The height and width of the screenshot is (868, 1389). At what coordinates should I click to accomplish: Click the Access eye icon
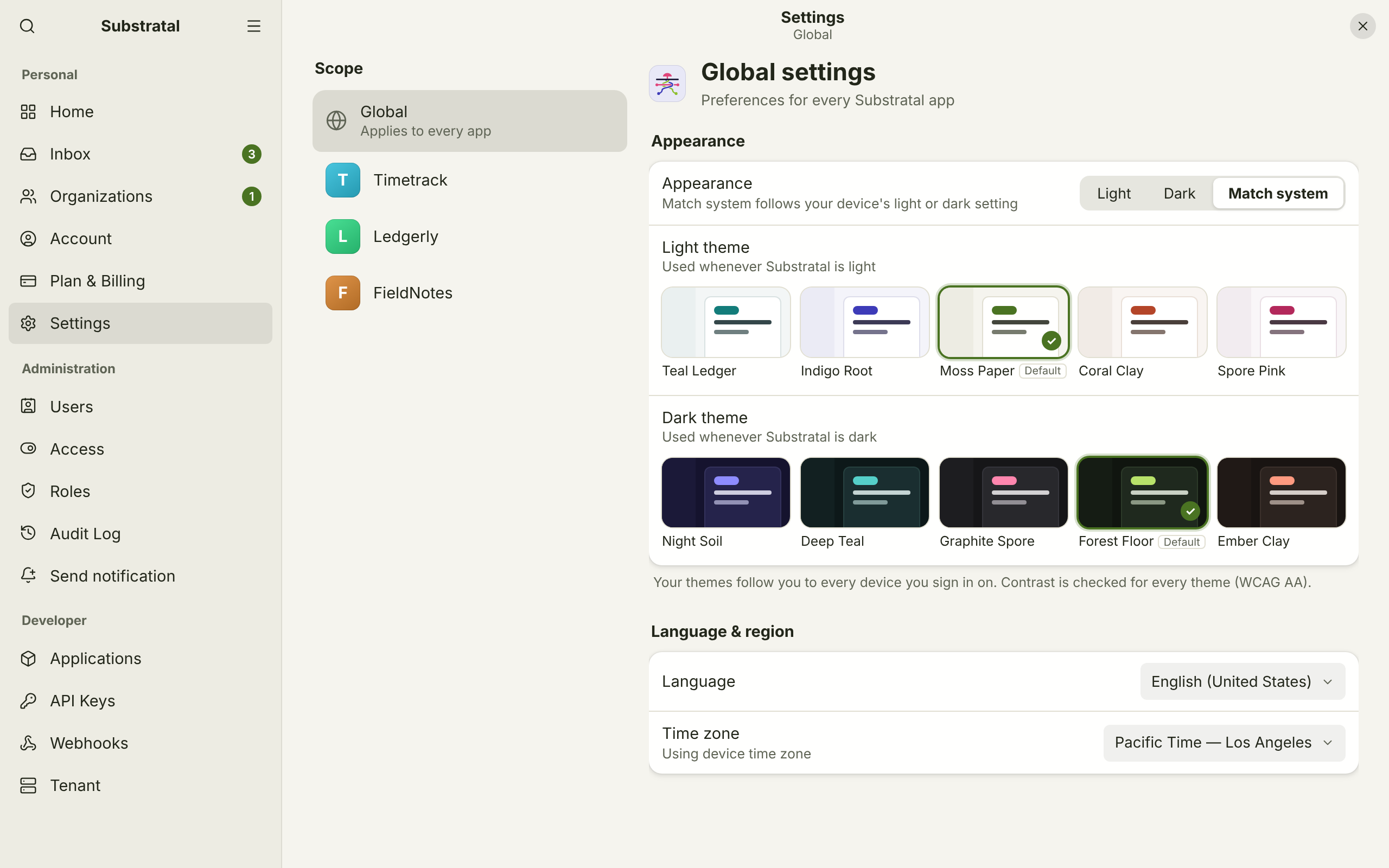[x=28, y=448]
